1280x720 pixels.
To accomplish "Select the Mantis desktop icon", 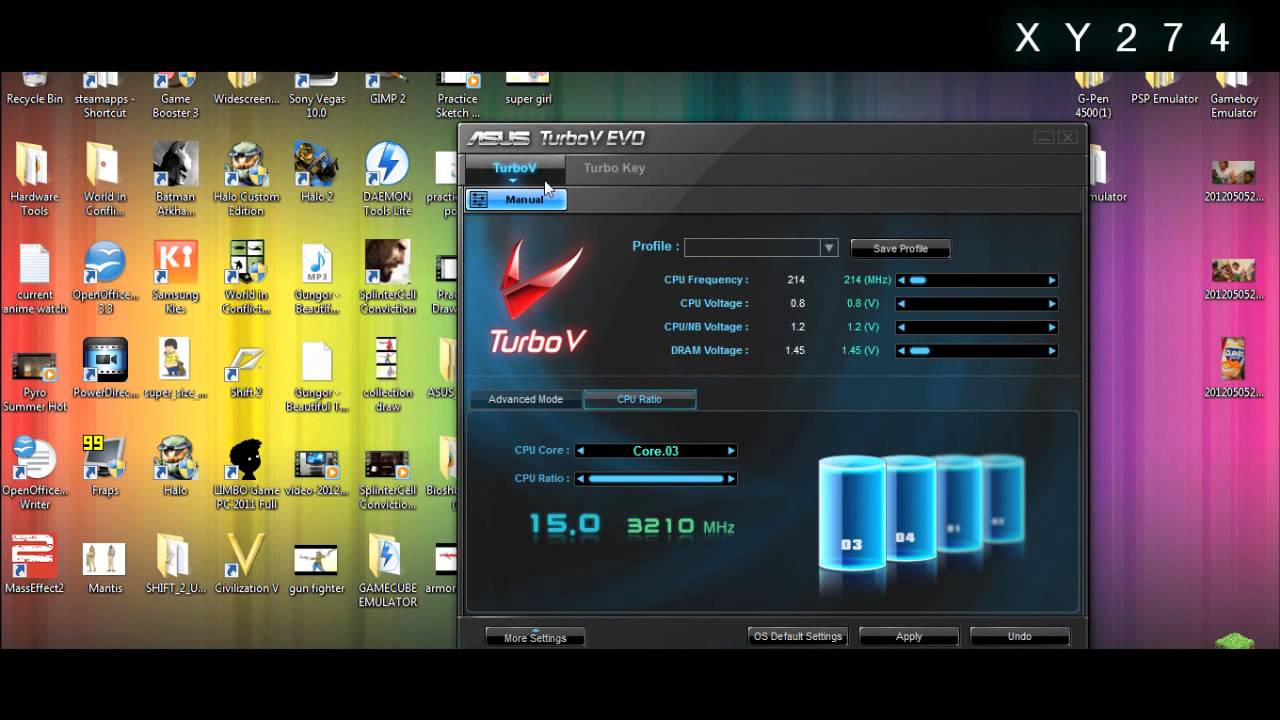I will [104, 565].
